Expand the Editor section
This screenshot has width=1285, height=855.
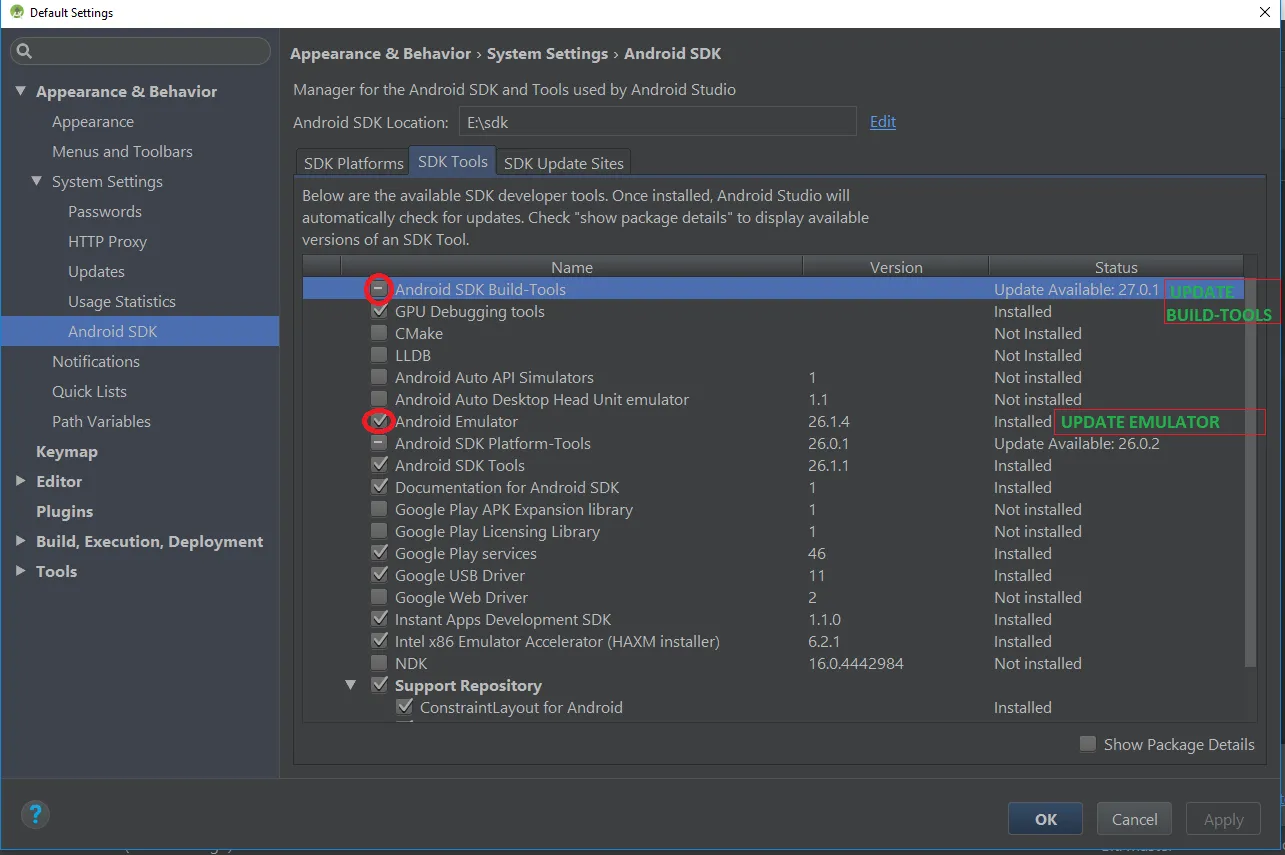coord(21,482)
